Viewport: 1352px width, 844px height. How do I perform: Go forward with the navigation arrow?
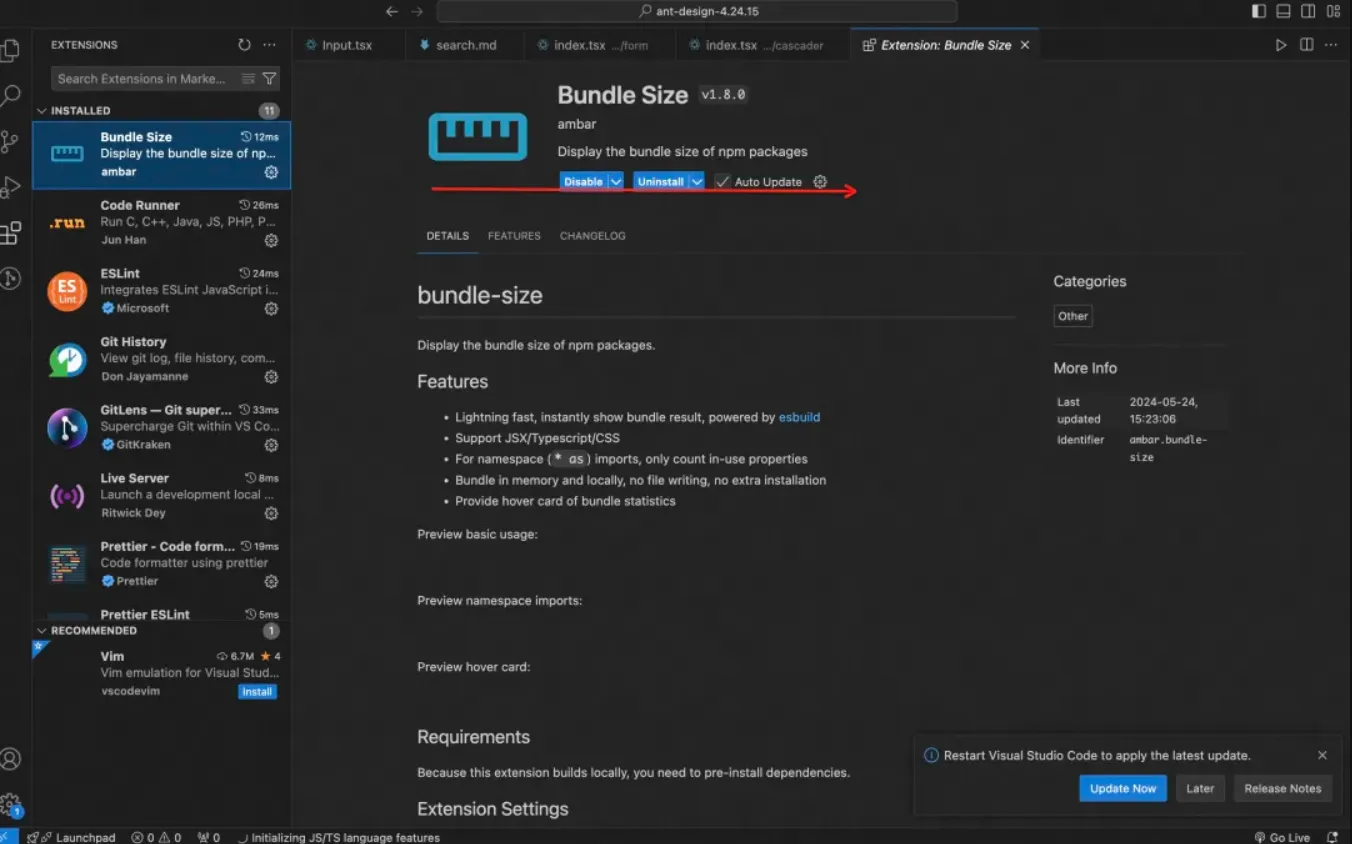(x=417, y=12)
